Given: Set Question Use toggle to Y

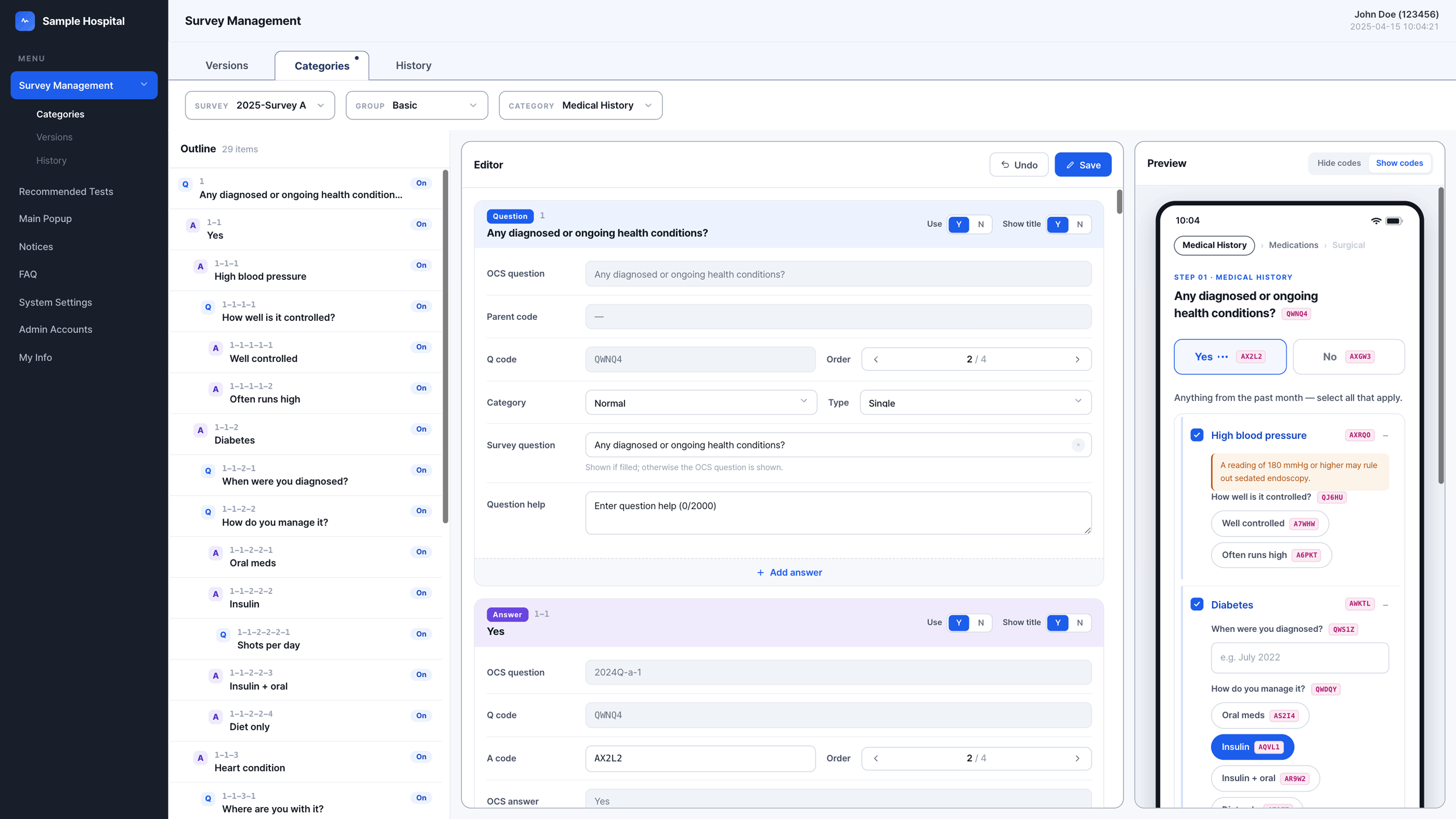Looking at the screenshot, I should pyautogui.click(x=959, y=224).
